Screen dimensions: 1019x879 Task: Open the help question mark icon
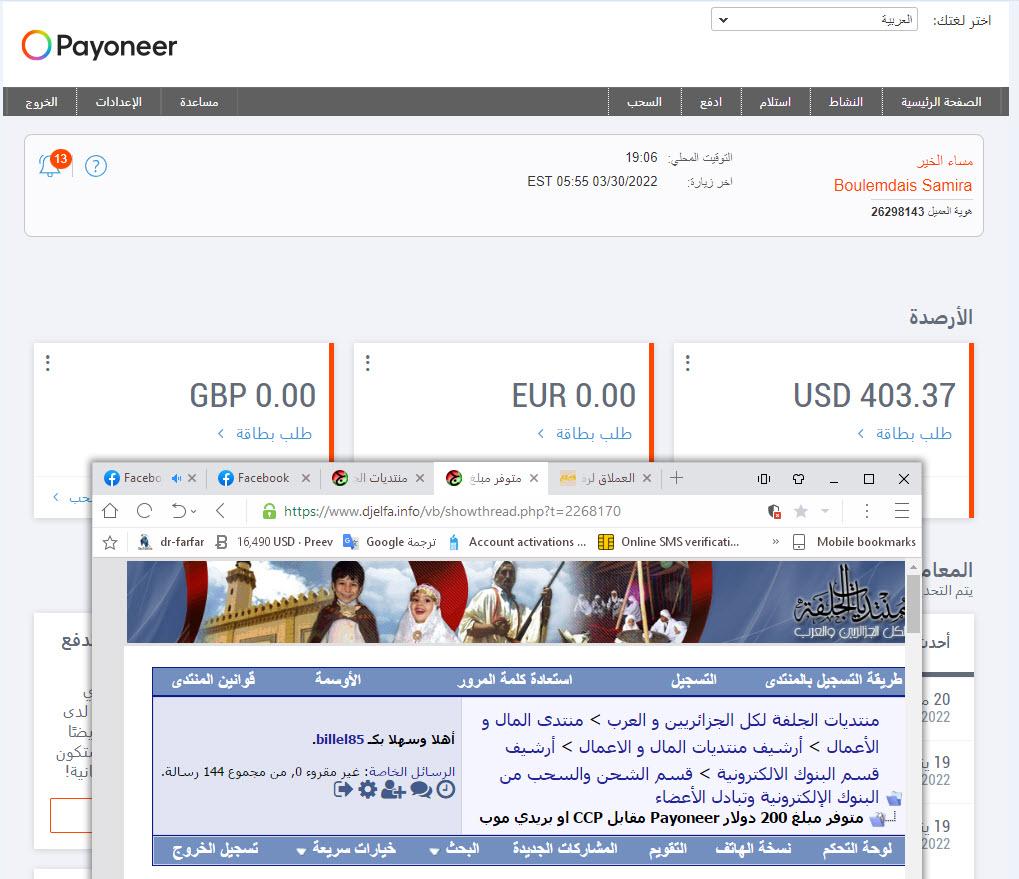click(96, 166)
